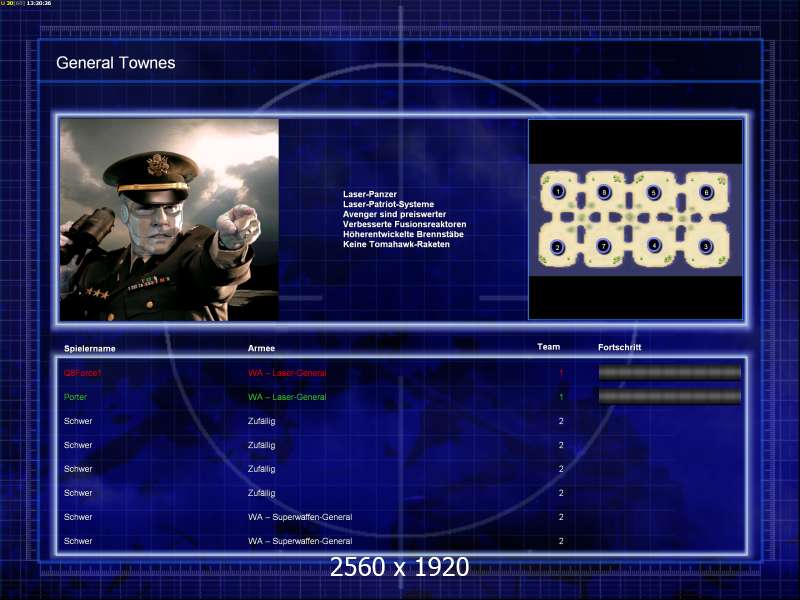Click Keine Tomahawk-Raketen line
This screenshot has width=800, height=600.
click(396, 244)
